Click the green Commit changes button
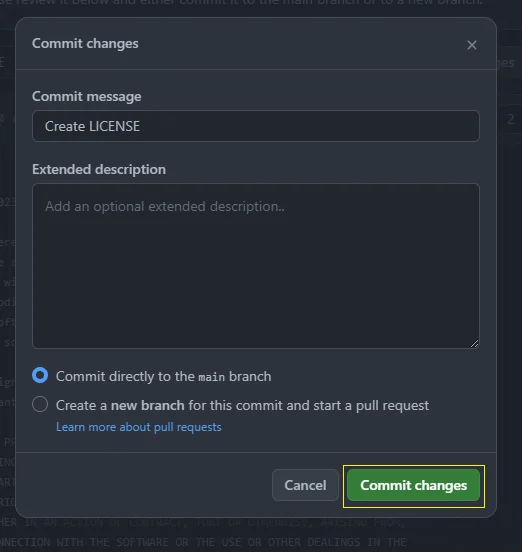Viewport: 522px width, 552px height. pos(414,485)
